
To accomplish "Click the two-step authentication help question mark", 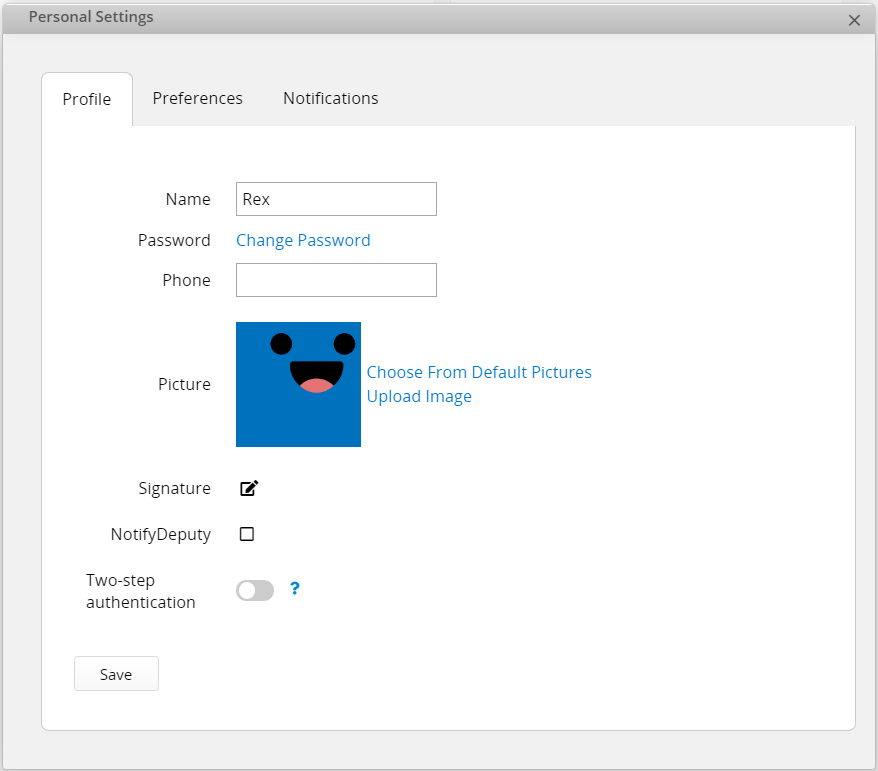I will pyautogui.click(x=295, y=588).
